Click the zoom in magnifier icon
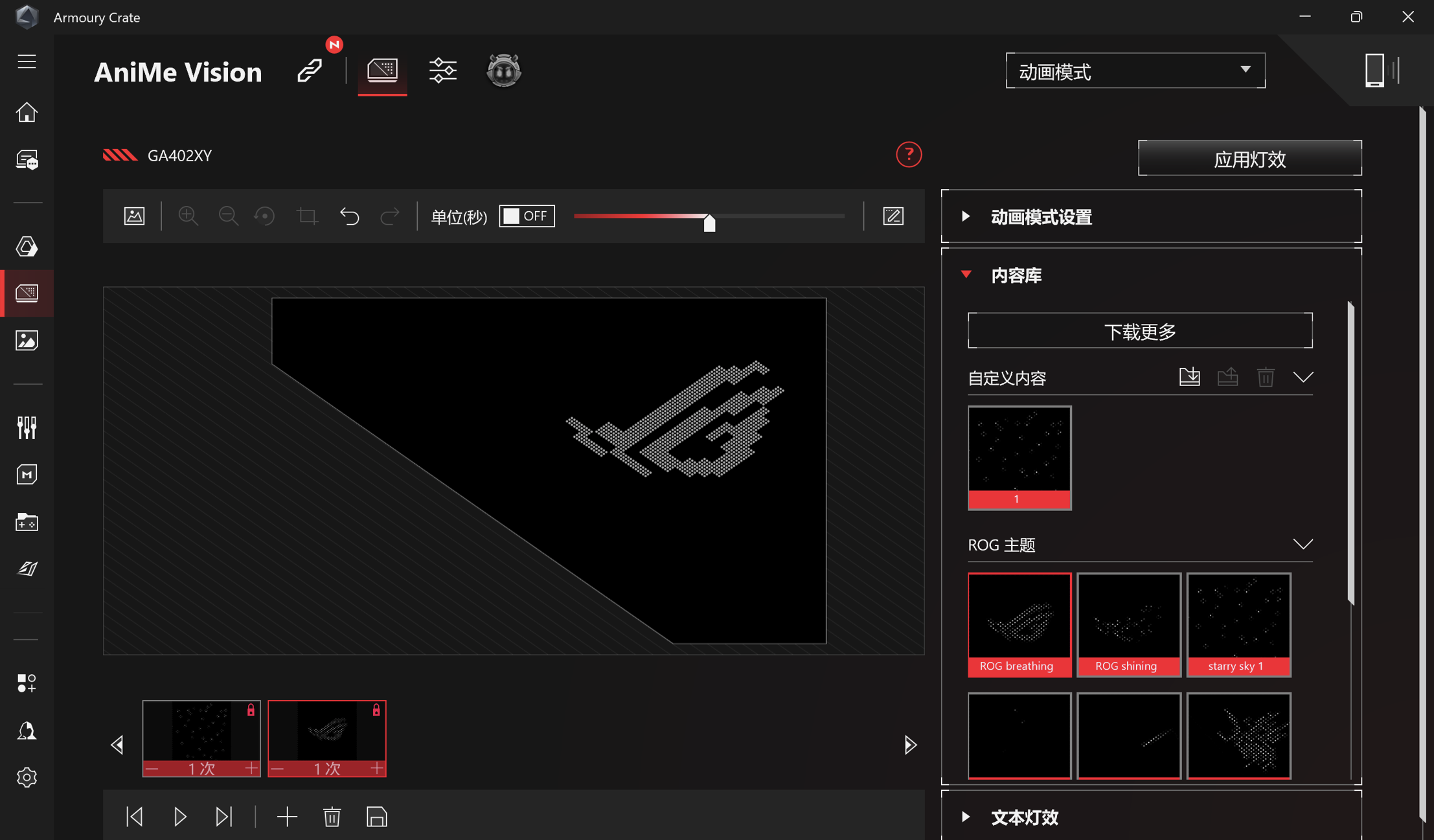Viewport: 1434px width, 840px height. pyautogui.click(x=188, y=216)
